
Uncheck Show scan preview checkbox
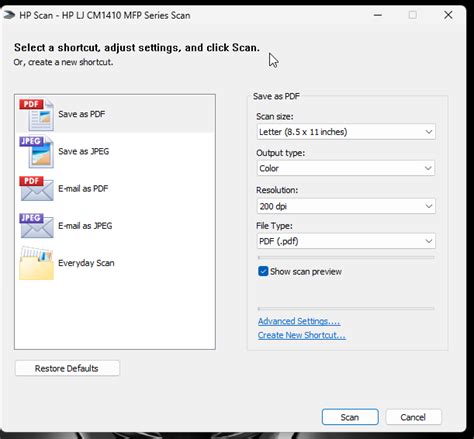tap(263, 271)
